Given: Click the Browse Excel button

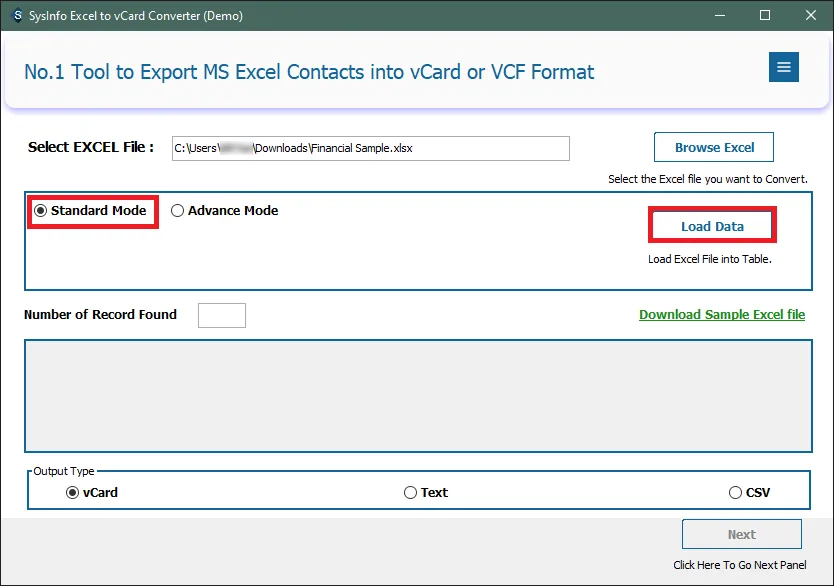Looking at the screenshot, I should [714, 147].
